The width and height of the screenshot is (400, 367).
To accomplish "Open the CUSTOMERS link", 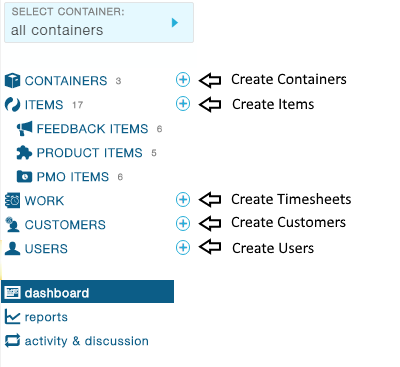I will click(x=65, y=225).
